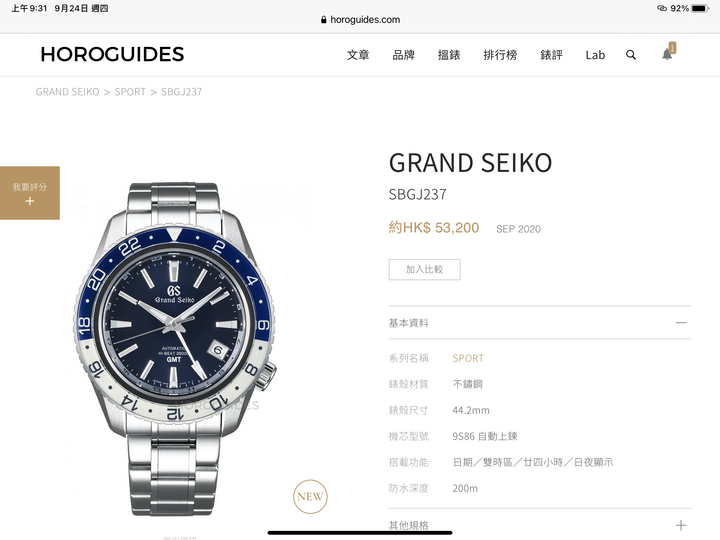Screen dimensions: 720x540
Task: Tap the lock icon beside horoguides.com
Action: tap(324, 20)
